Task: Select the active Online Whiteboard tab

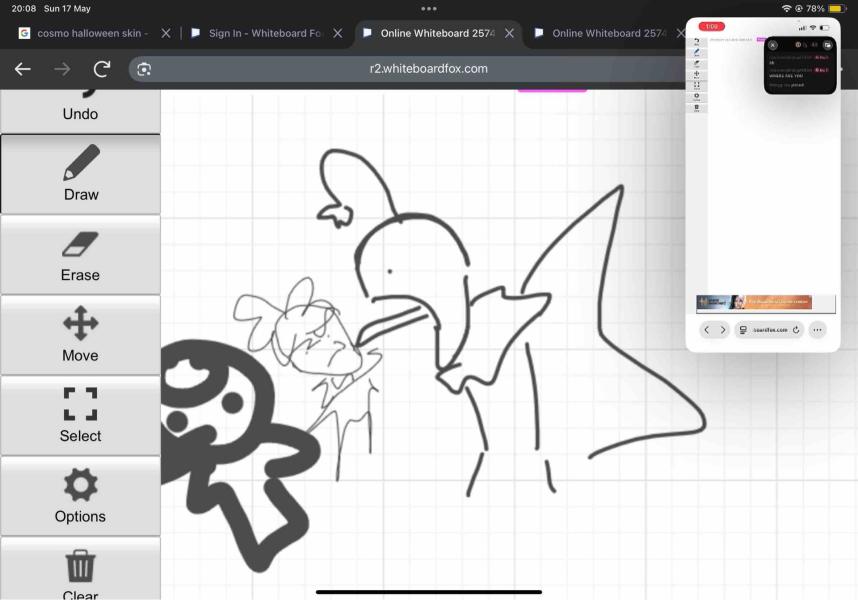Action: coord(437,33)
